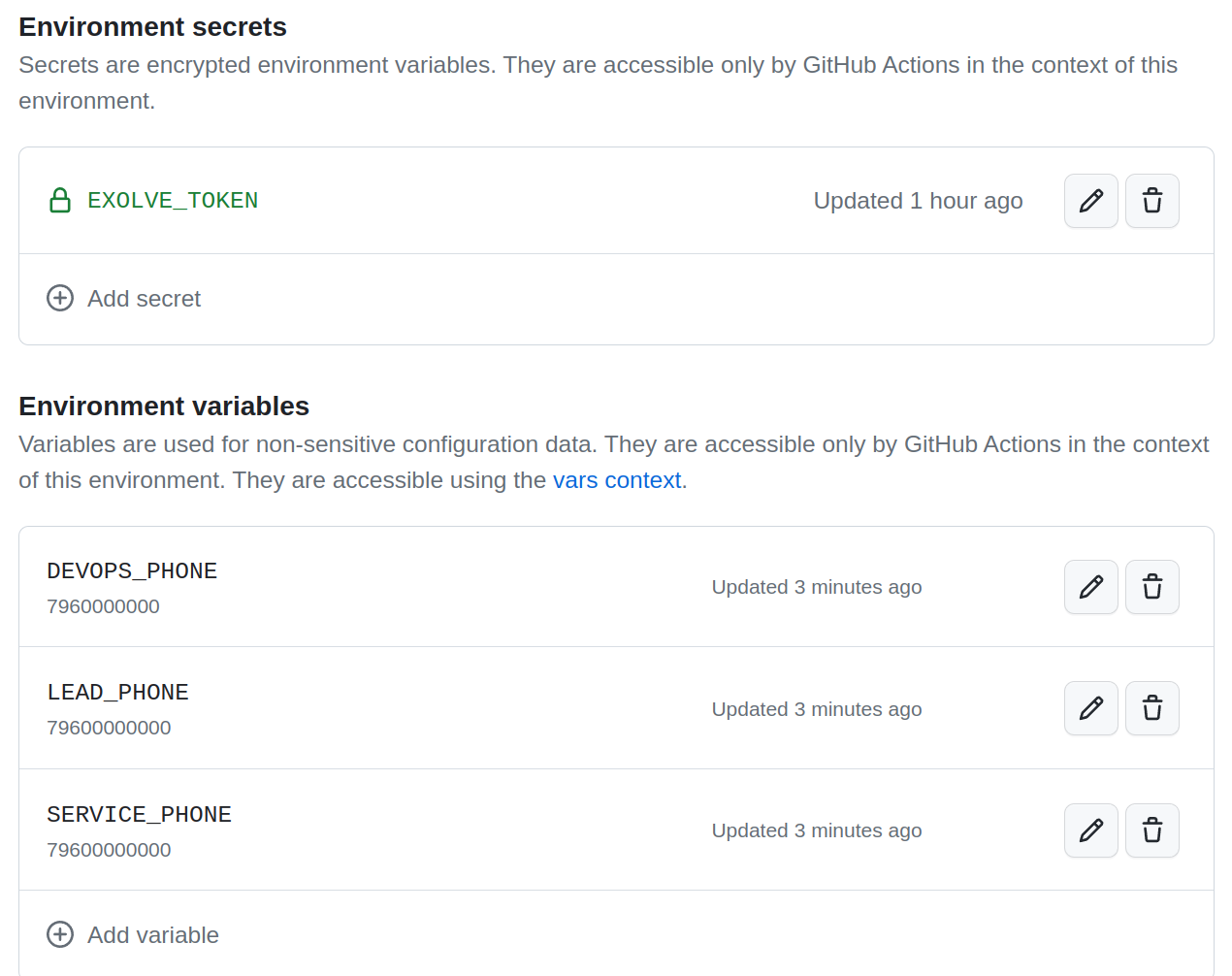
Task: Delete the LEAD_PHONE variable trash icon
Action: [1151, 708]
